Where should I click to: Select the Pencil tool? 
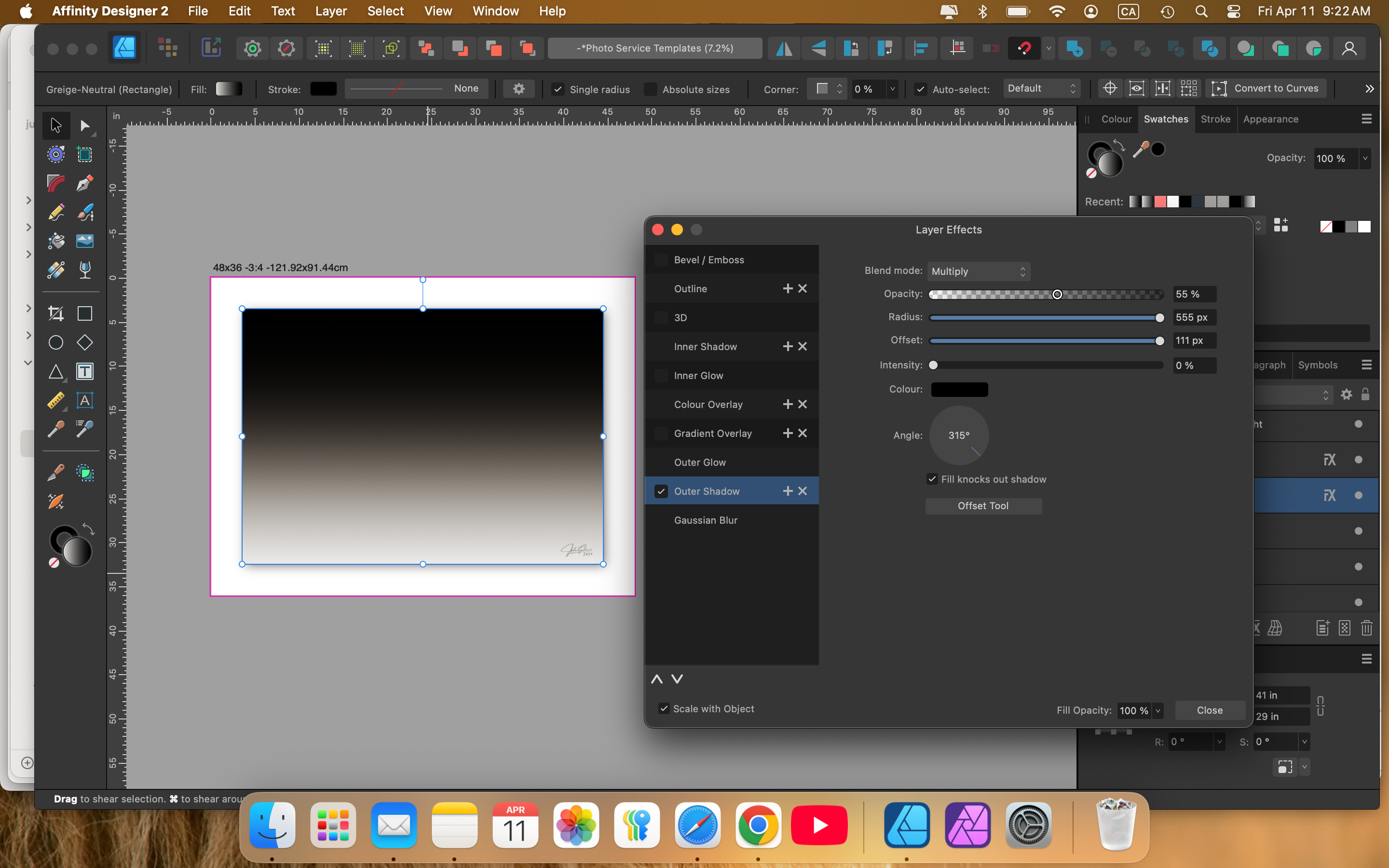point(55,212)
